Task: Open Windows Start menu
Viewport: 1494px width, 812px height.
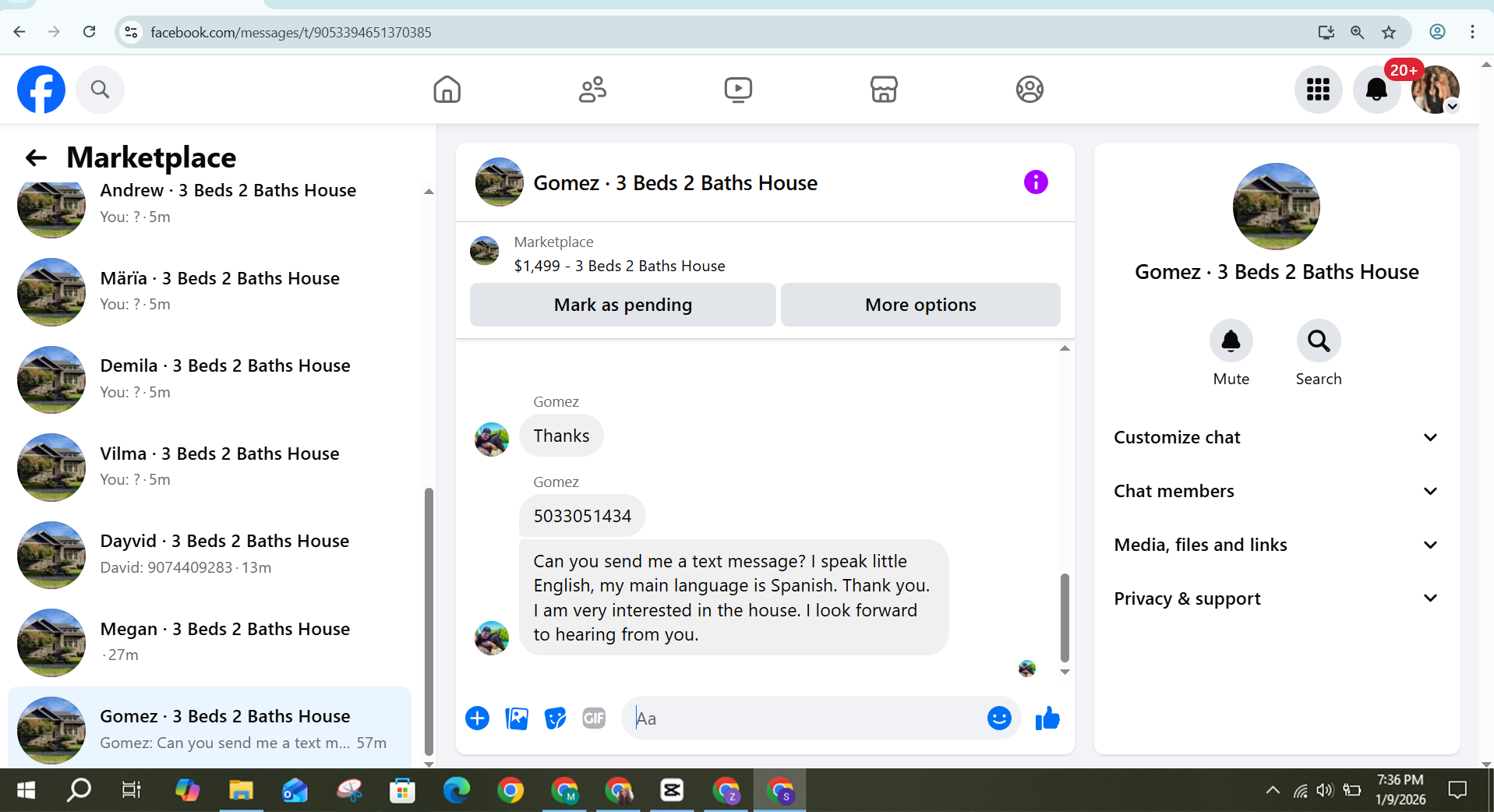Action: 26,790
